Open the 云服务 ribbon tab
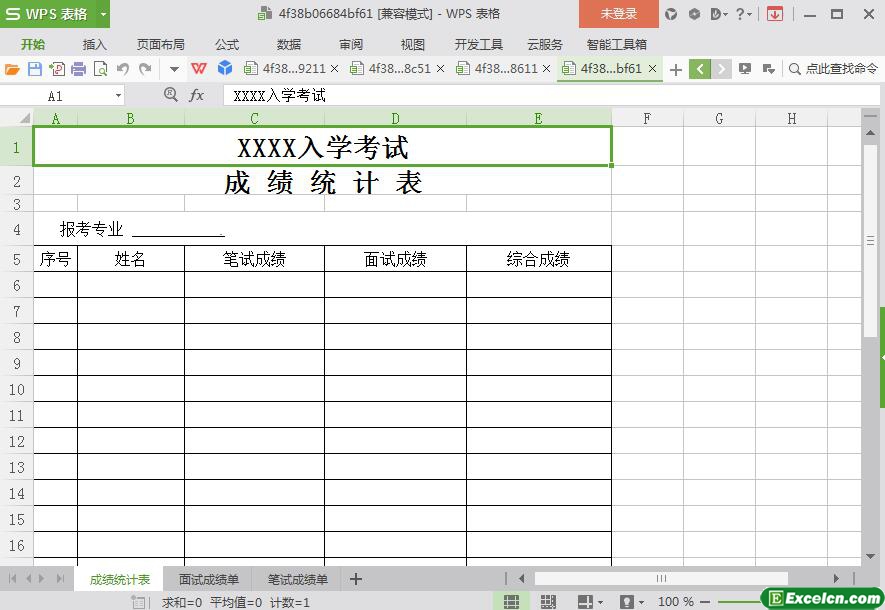 coord(545,44)
